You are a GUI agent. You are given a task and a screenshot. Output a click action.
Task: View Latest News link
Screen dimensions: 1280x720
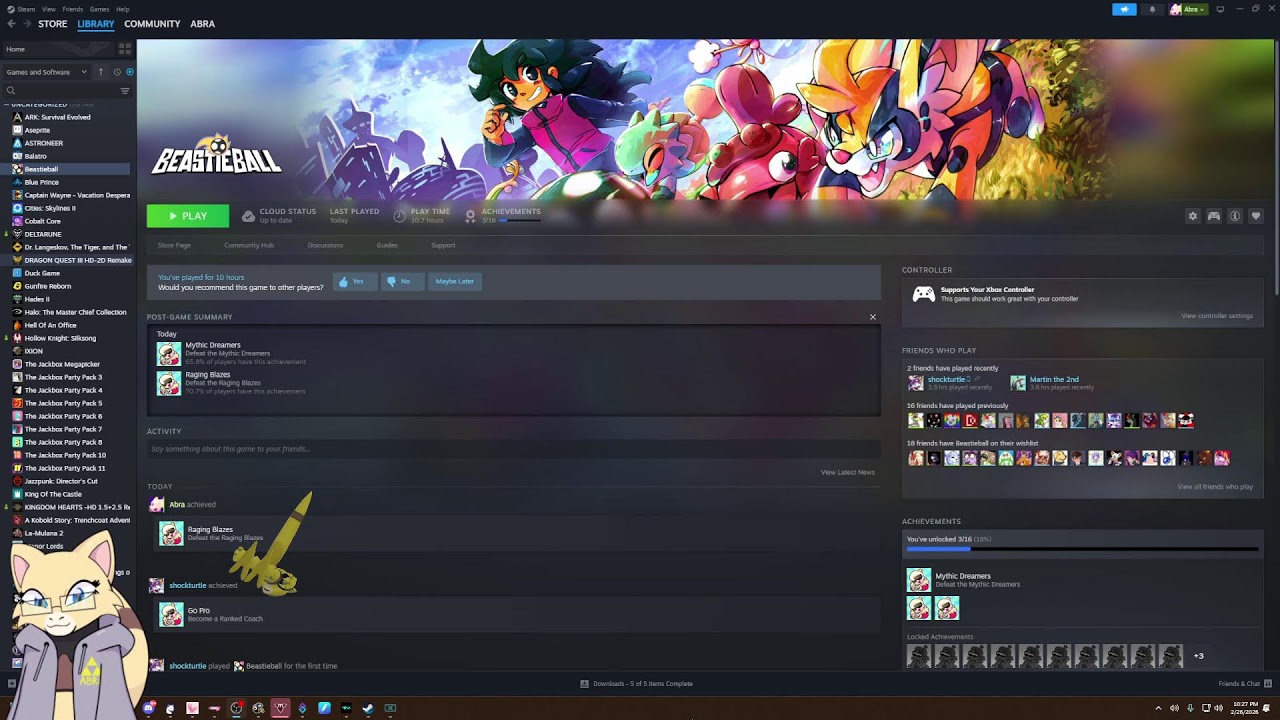[x=848, y=472]
